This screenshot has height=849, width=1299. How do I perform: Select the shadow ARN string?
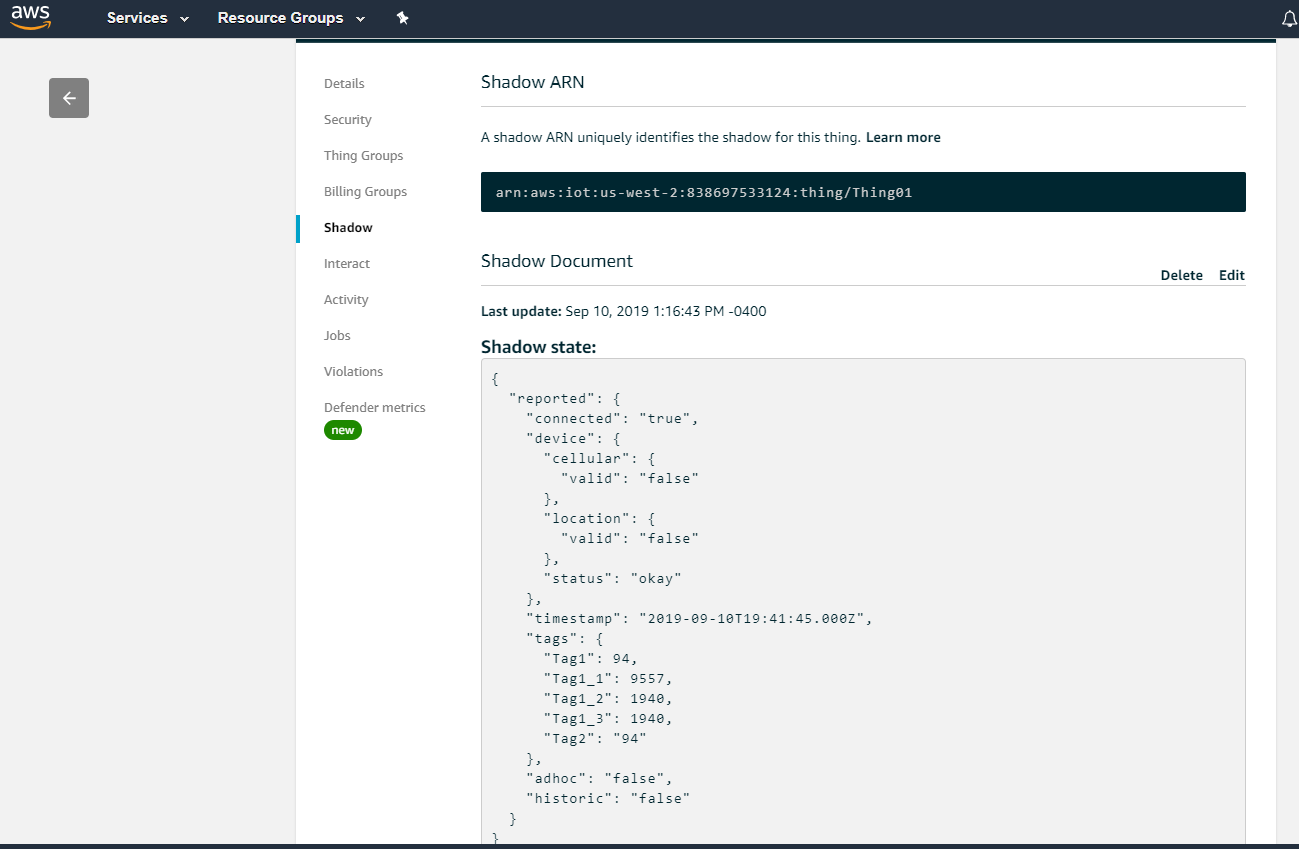[x=704, y=192]
